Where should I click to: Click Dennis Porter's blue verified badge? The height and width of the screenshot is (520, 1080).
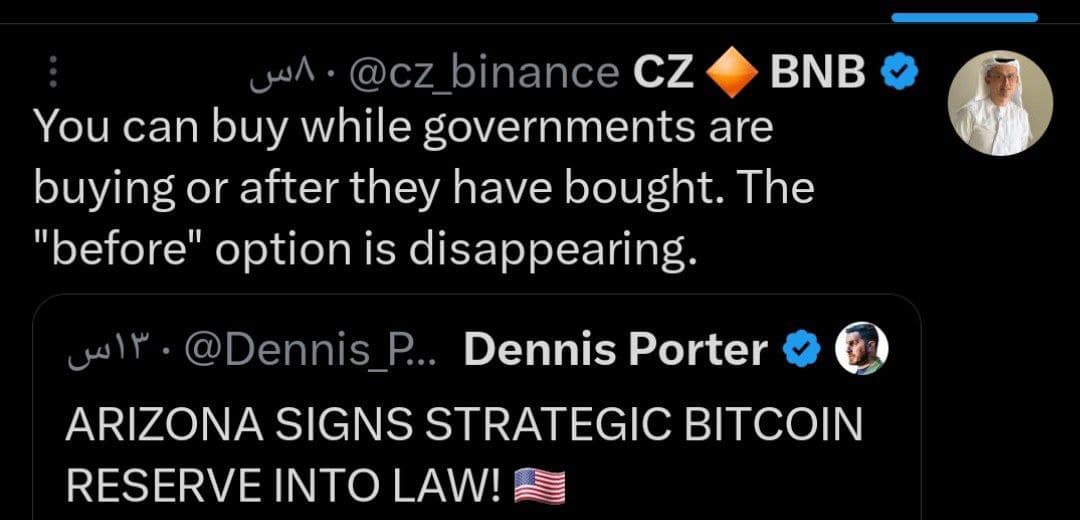800,349
